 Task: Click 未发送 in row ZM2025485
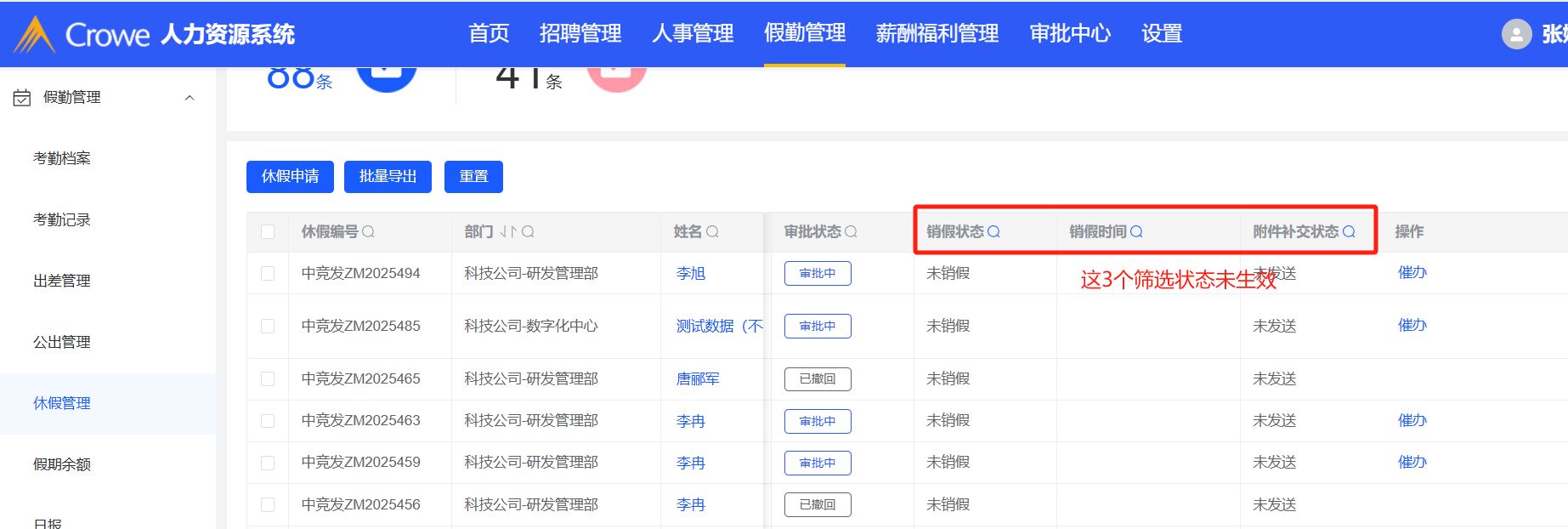(x=1275, y=326)
